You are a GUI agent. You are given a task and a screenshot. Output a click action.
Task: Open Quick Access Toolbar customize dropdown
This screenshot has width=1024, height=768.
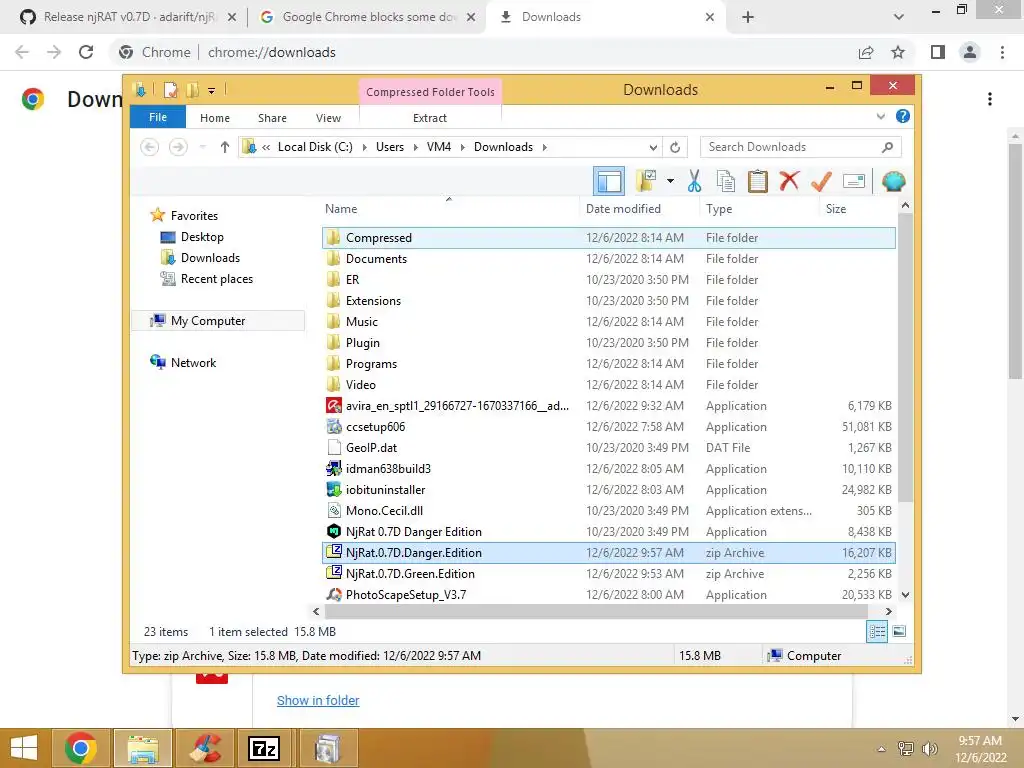coord(212,90)
